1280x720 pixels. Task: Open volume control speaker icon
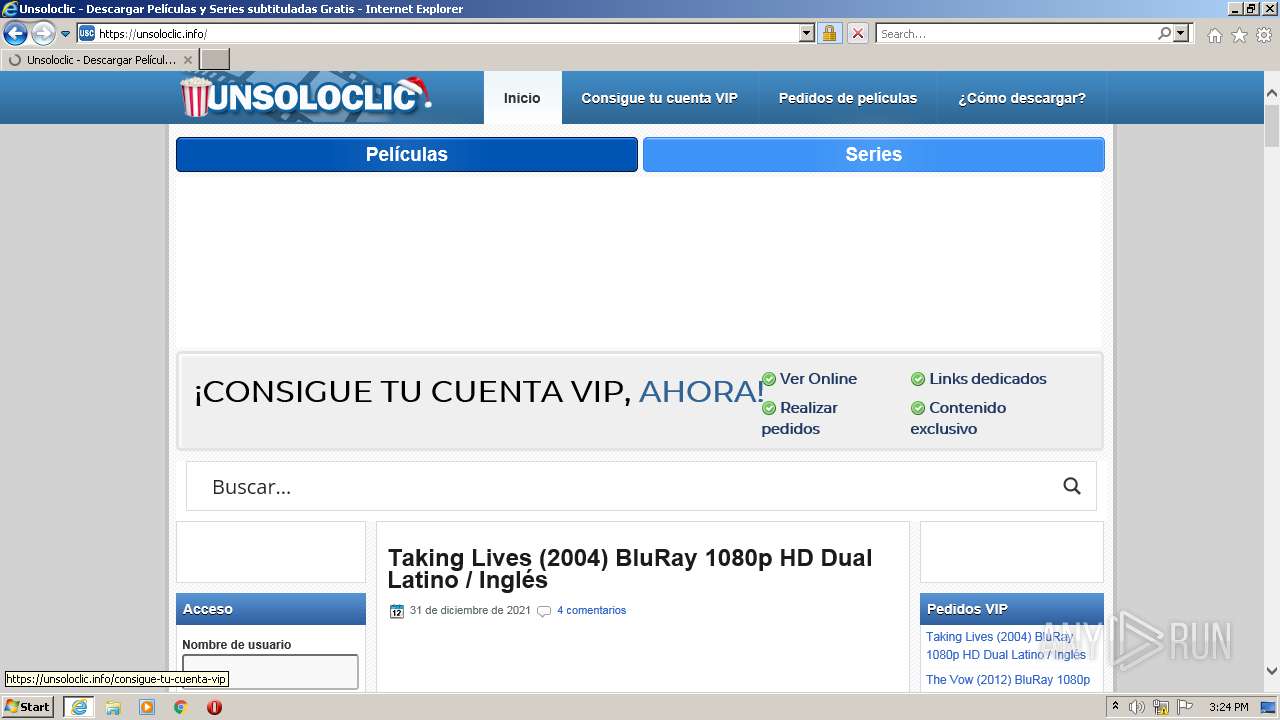(1137, 707)
